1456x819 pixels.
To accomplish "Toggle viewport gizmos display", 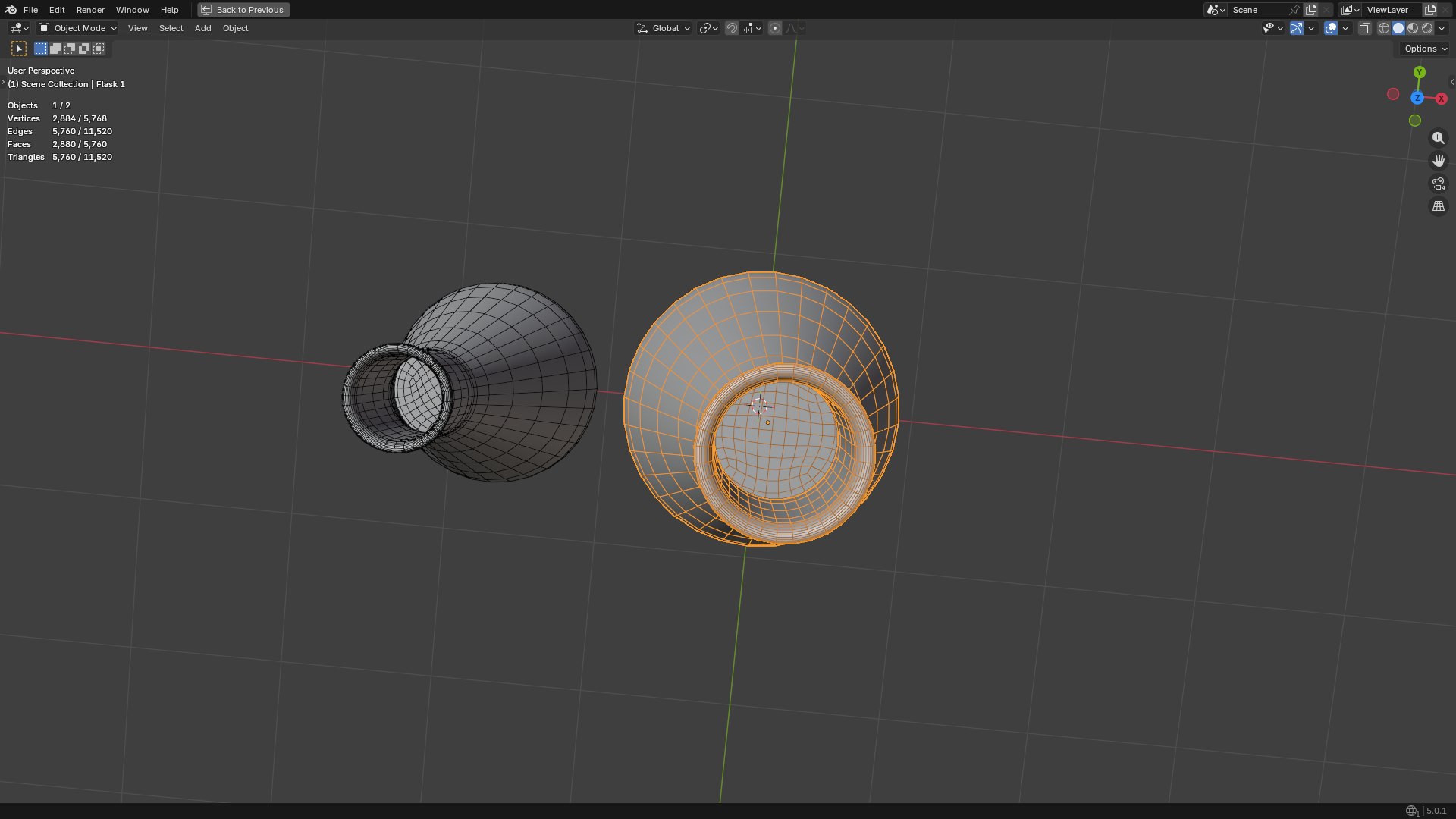I will coord(1297,28).
